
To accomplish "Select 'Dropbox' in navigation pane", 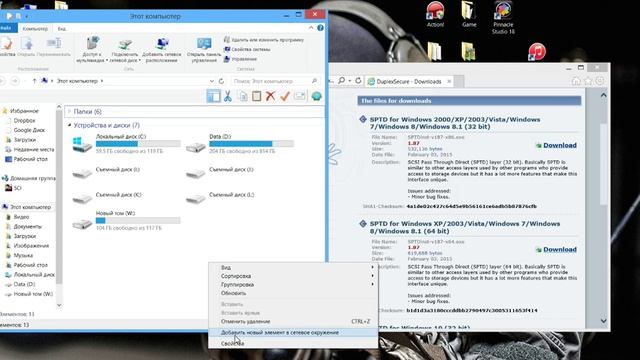I will pos(24,121).
